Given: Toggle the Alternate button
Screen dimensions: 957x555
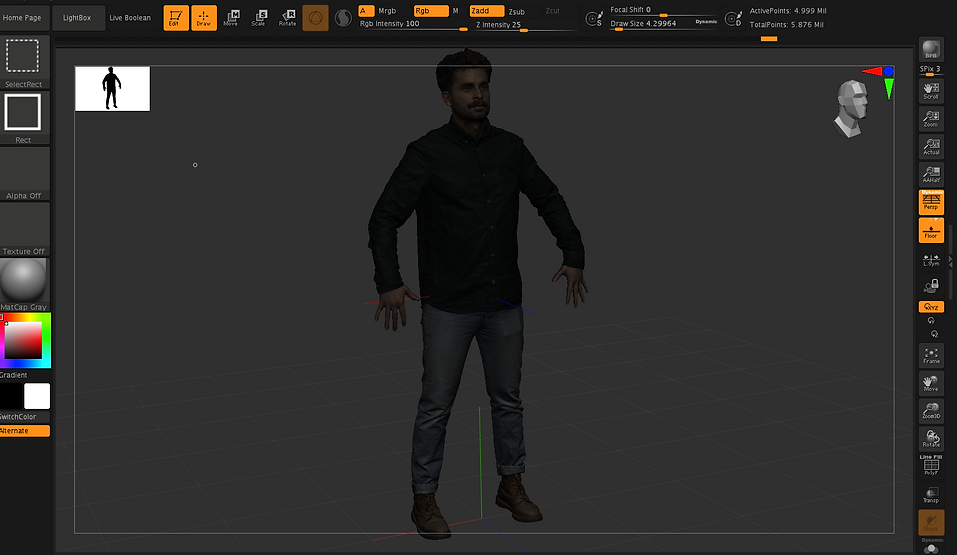Looking at the screenshot, I should point(24,431).
